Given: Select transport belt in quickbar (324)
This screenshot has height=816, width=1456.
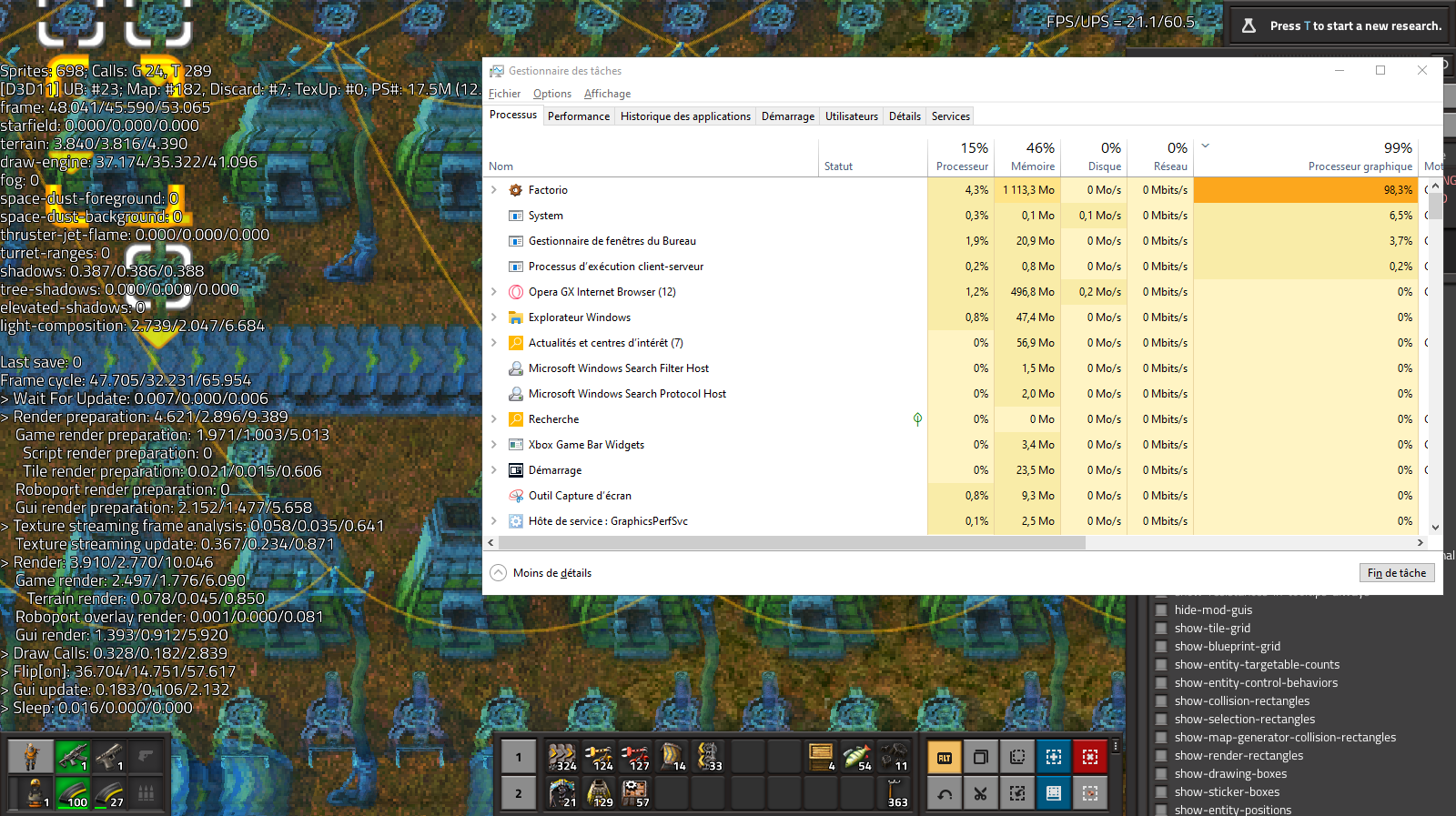Looking at the screenshot, I should point(562,757).
